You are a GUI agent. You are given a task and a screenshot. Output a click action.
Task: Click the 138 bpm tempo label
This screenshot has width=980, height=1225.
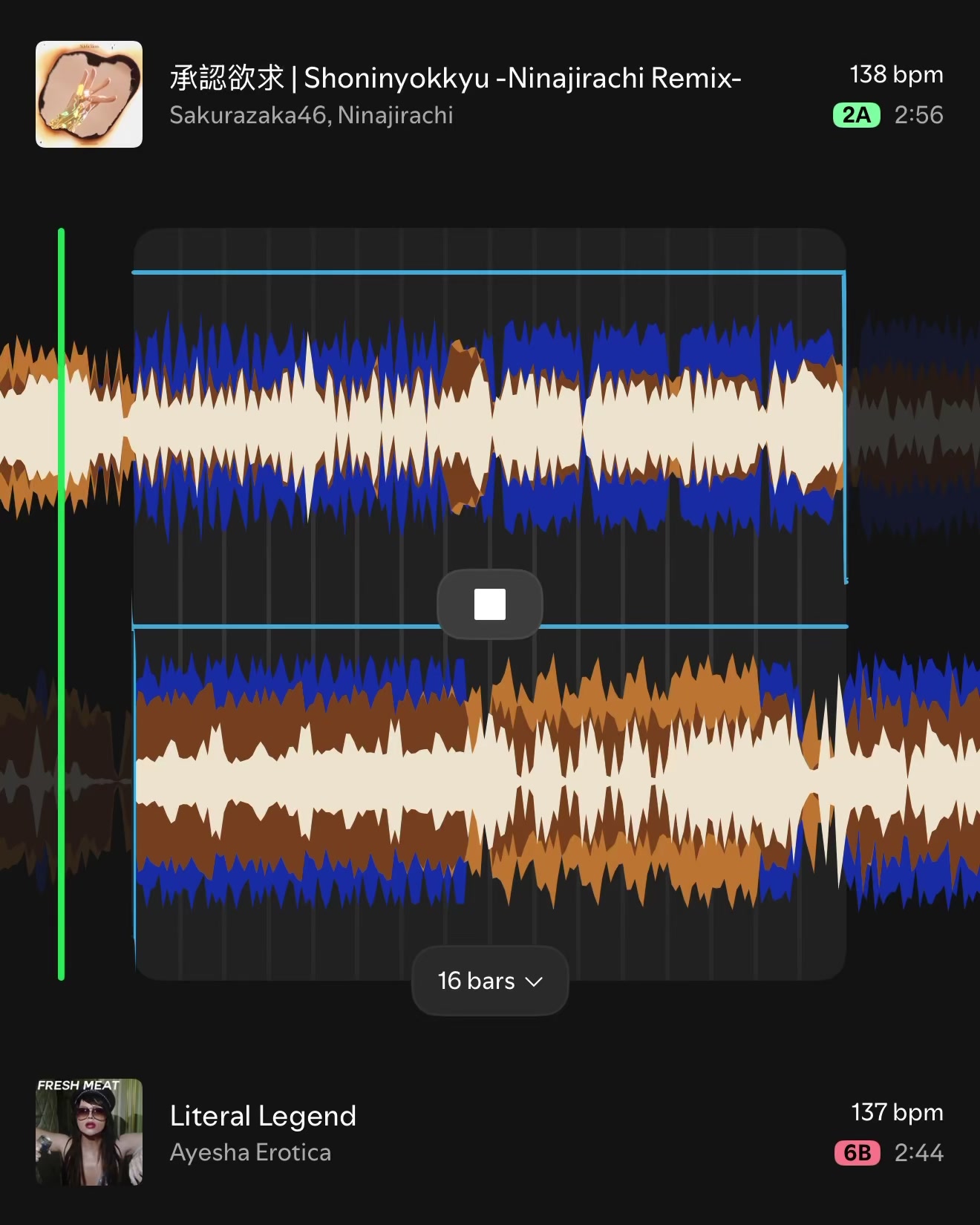[x=896, y=74]
